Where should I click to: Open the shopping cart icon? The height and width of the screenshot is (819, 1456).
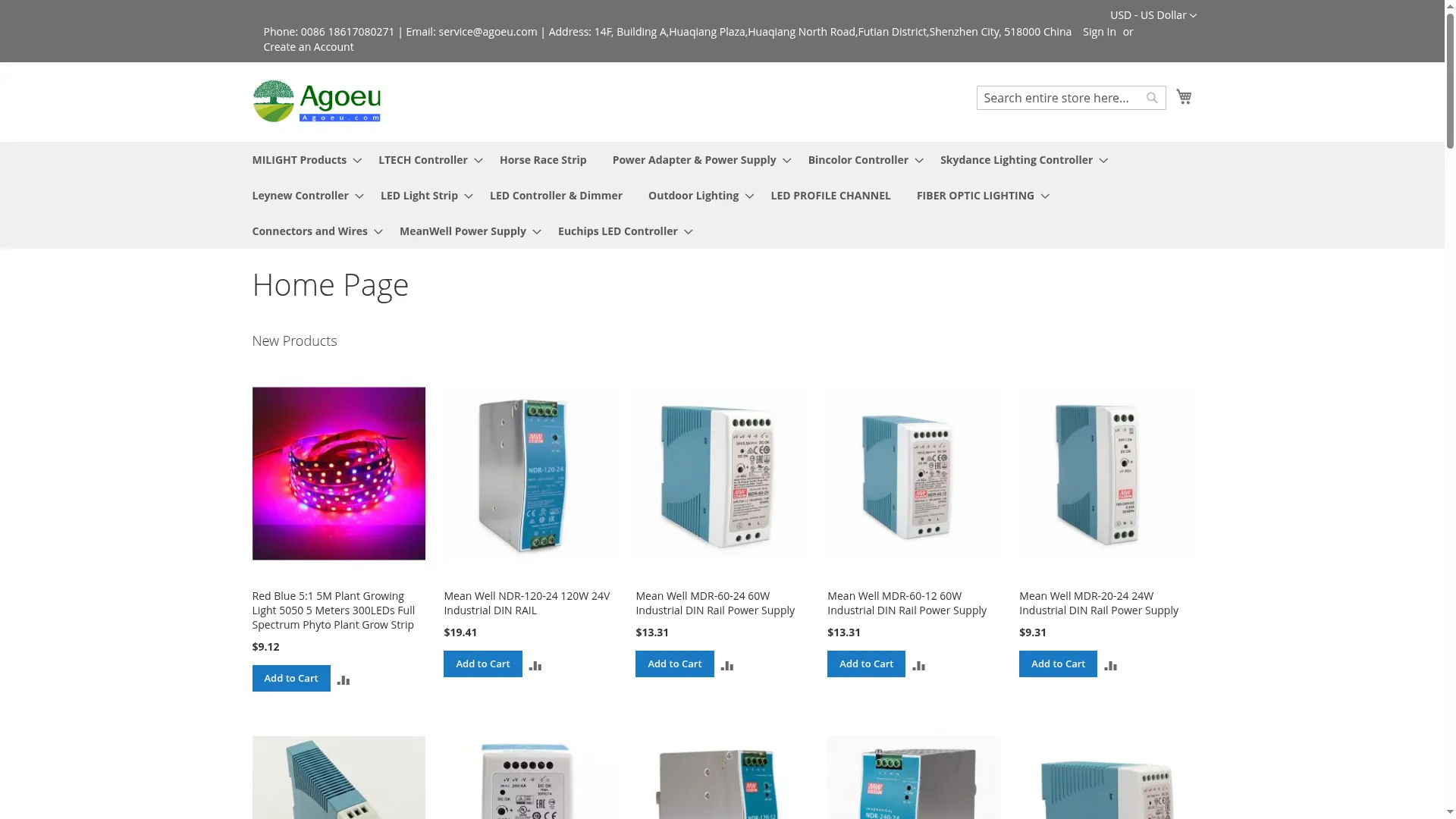1184,97
